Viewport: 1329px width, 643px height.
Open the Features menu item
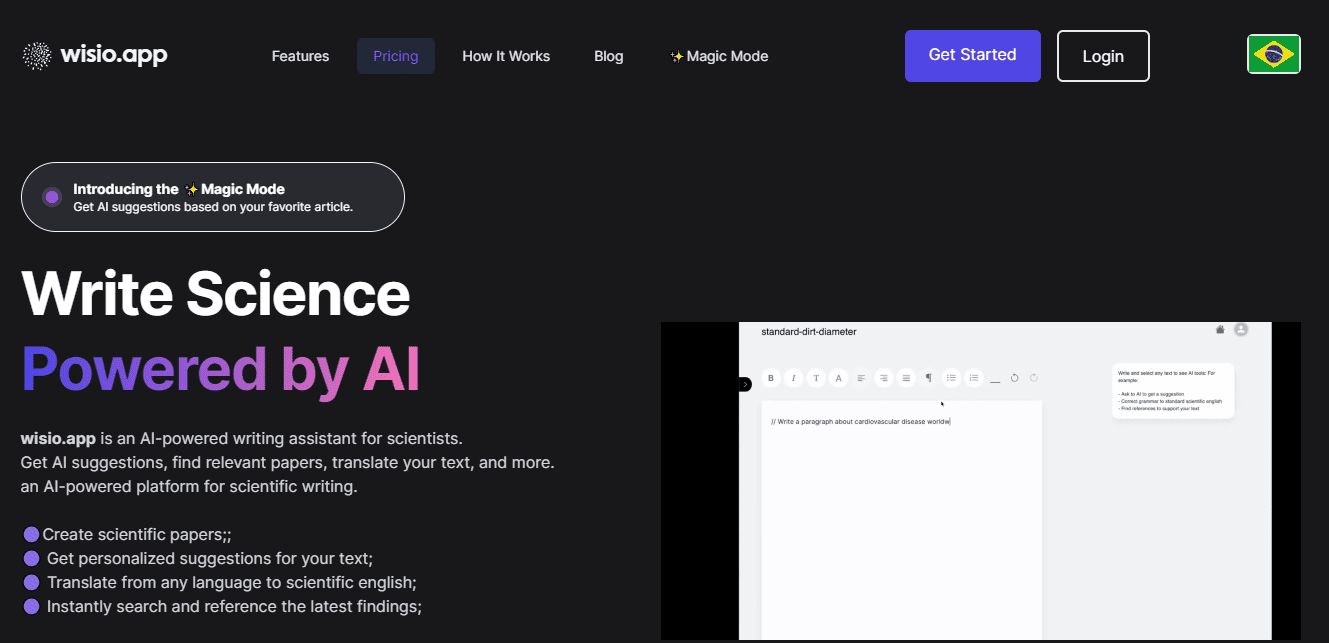300,56
